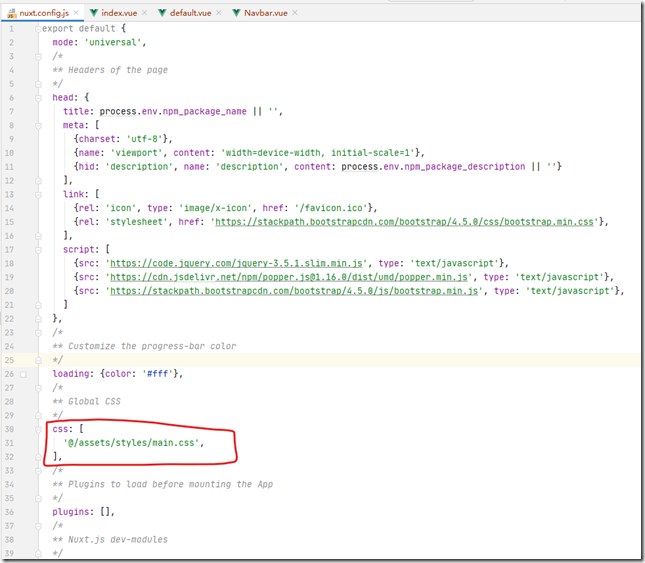Image resolution: width=645 pixels, height=563 pixels.
Task: Click the '#fff' color string
Action: point(157,374)
